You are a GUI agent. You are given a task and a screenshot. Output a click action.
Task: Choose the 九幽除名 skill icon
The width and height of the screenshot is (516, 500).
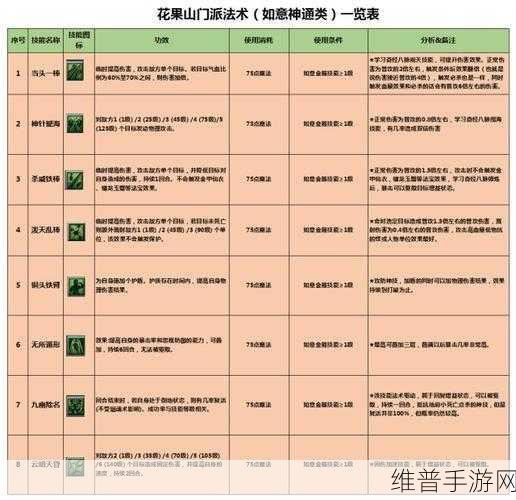(75, 406)
